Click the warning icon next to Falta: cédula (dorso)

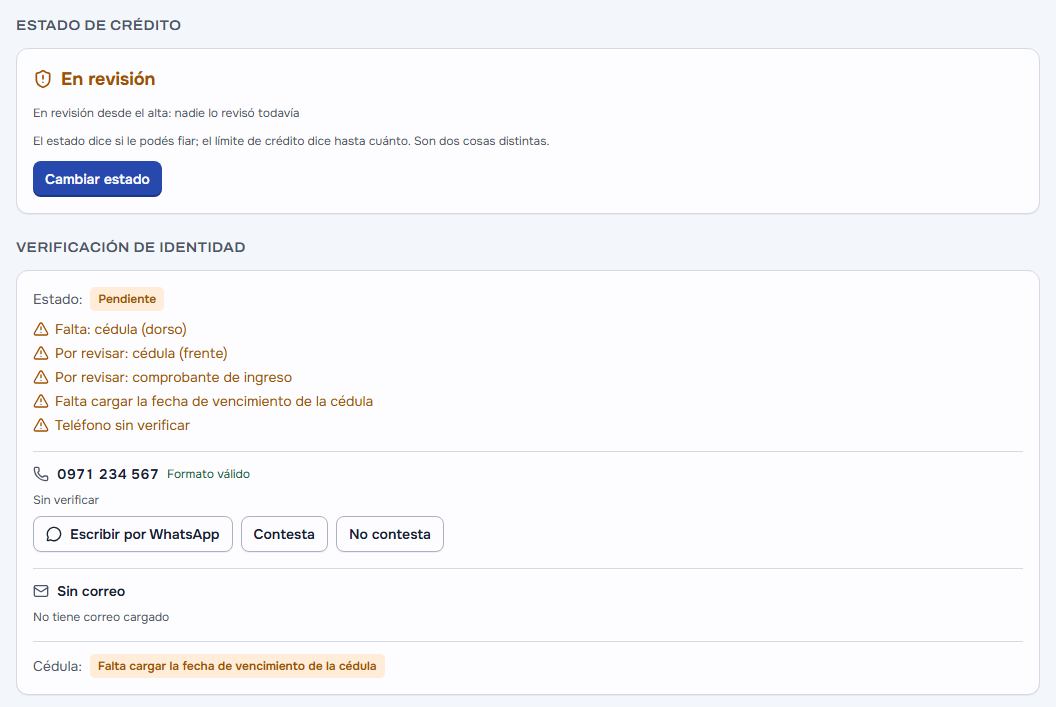pos(41,329)
